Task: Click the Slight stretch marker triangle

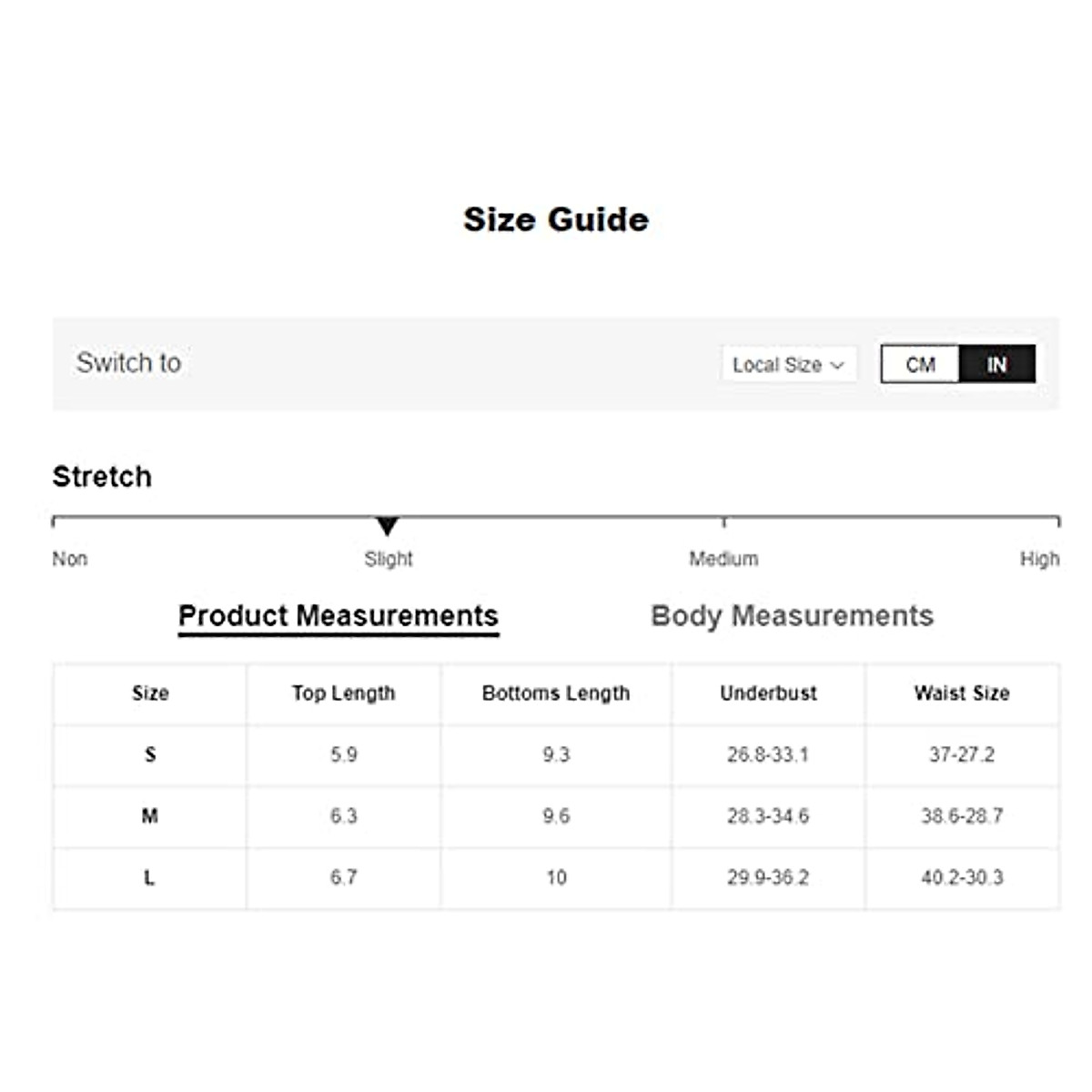Action: (388, 526)
